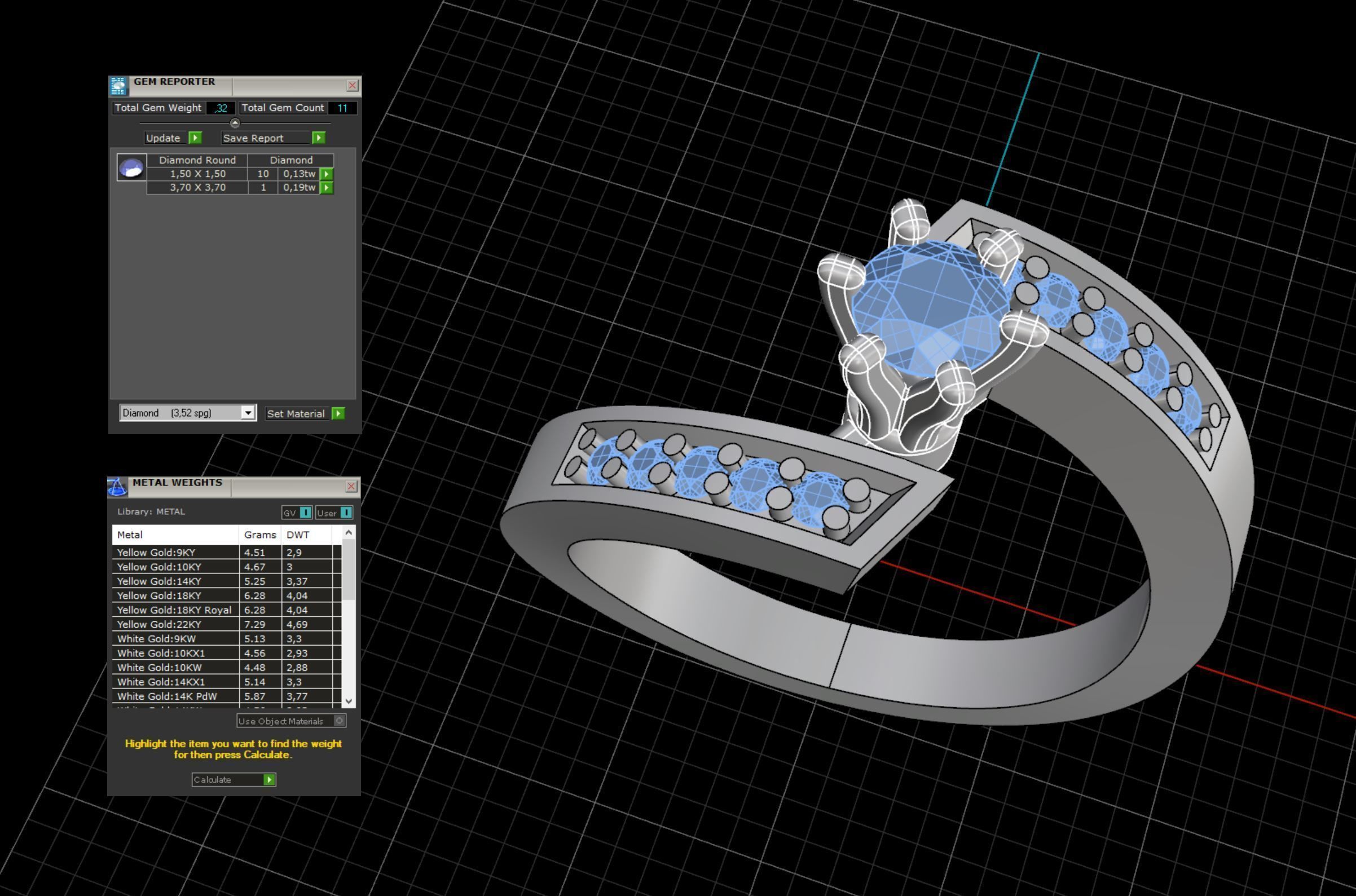The height and width of the screenshot is (896, 1356).
Task: Click the 1,50 X 1,50 gem size cell
Action: tap(197, 174)
